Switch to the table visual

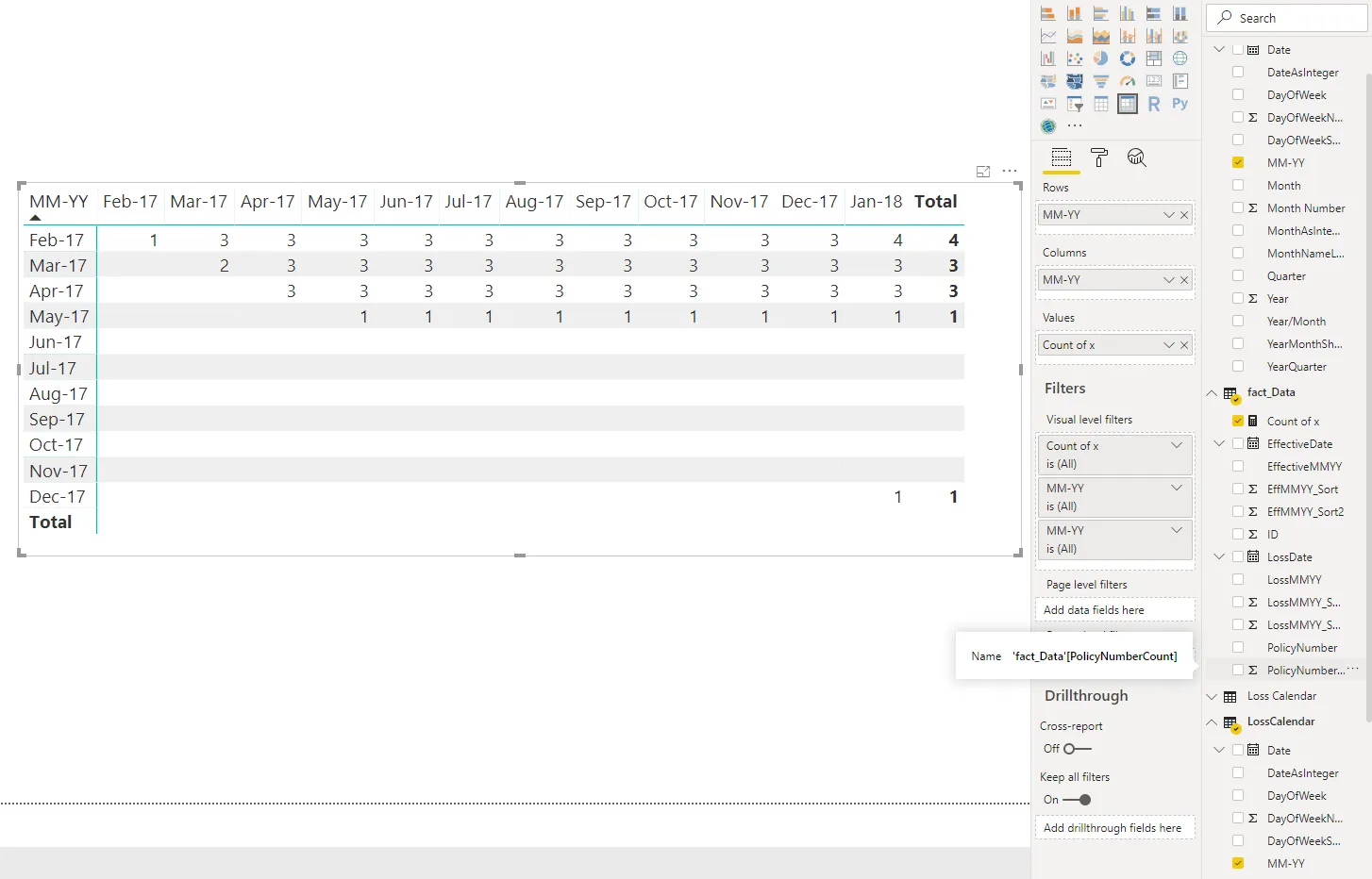point(1101,104)
